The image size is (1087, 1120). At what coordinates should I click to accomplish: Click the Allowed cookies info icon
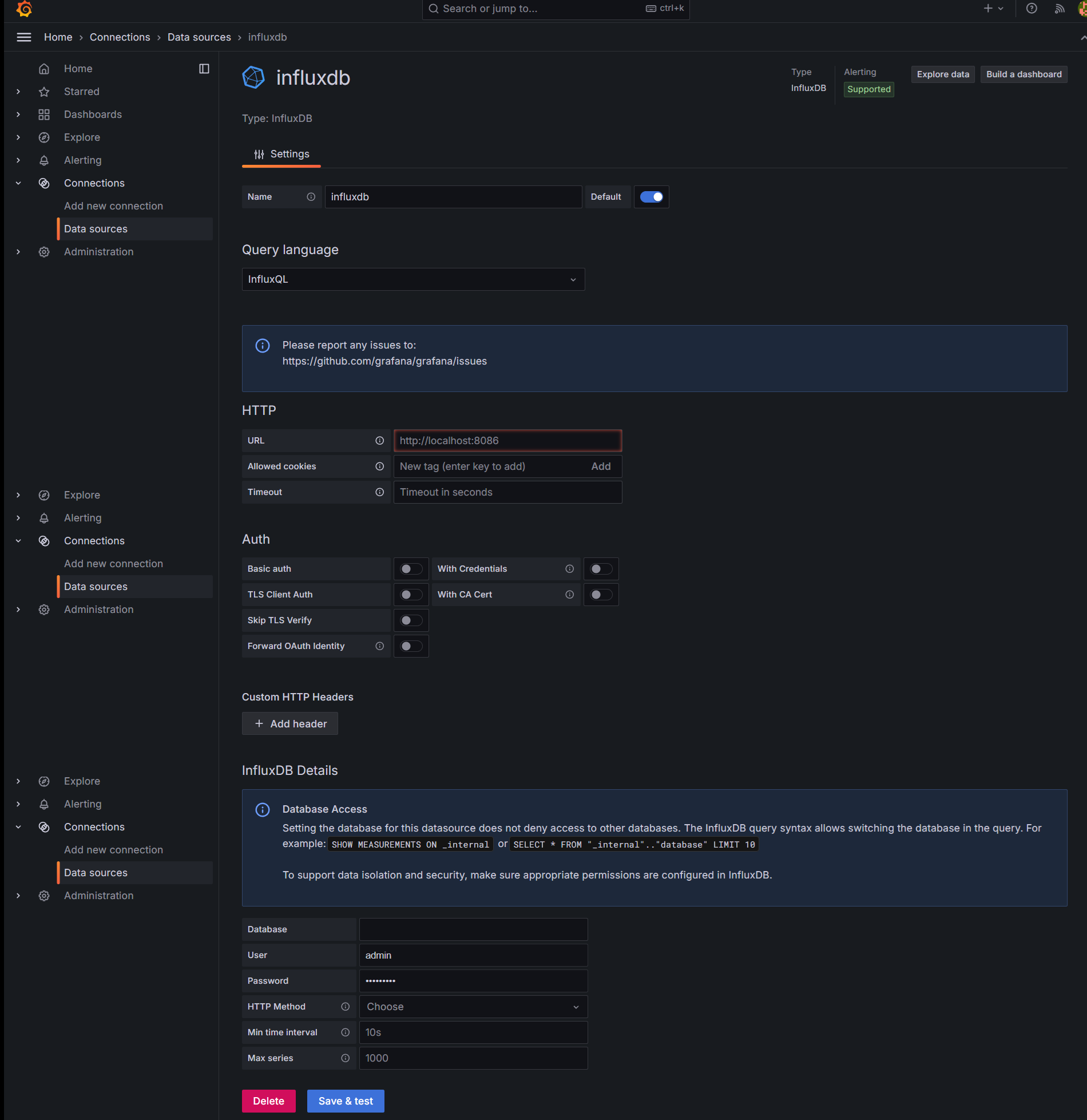[x=380, y=466]
